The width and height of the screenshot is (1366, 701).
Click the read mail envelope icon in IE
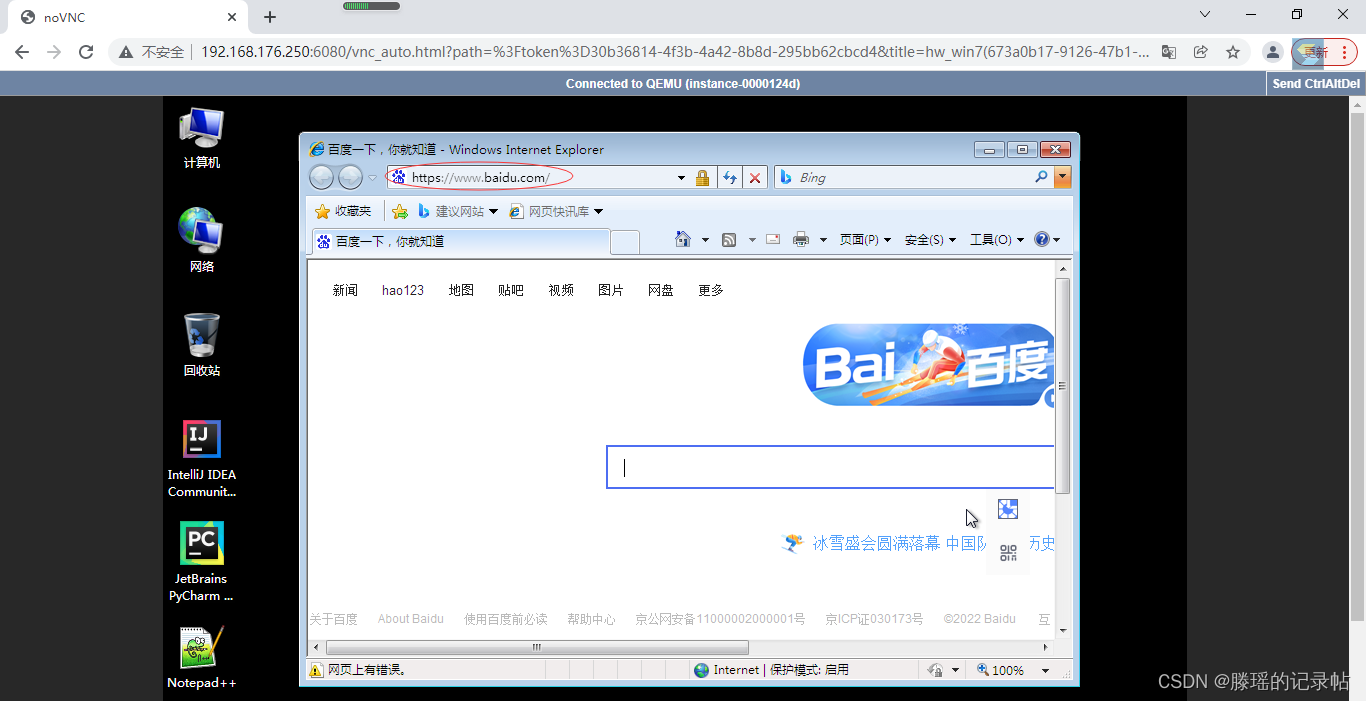click(773, 240)
